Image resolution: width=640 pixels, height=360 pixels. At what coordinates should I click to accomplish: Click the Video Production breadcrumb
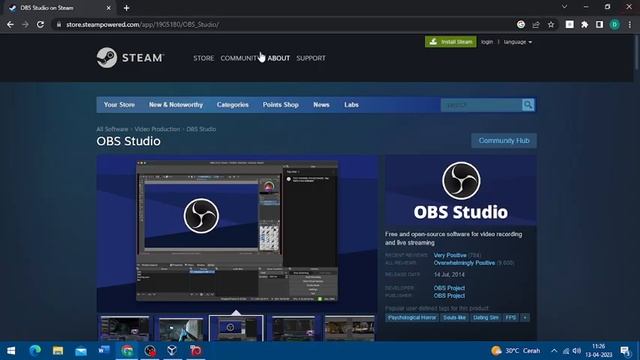click(x=157, y=129)
